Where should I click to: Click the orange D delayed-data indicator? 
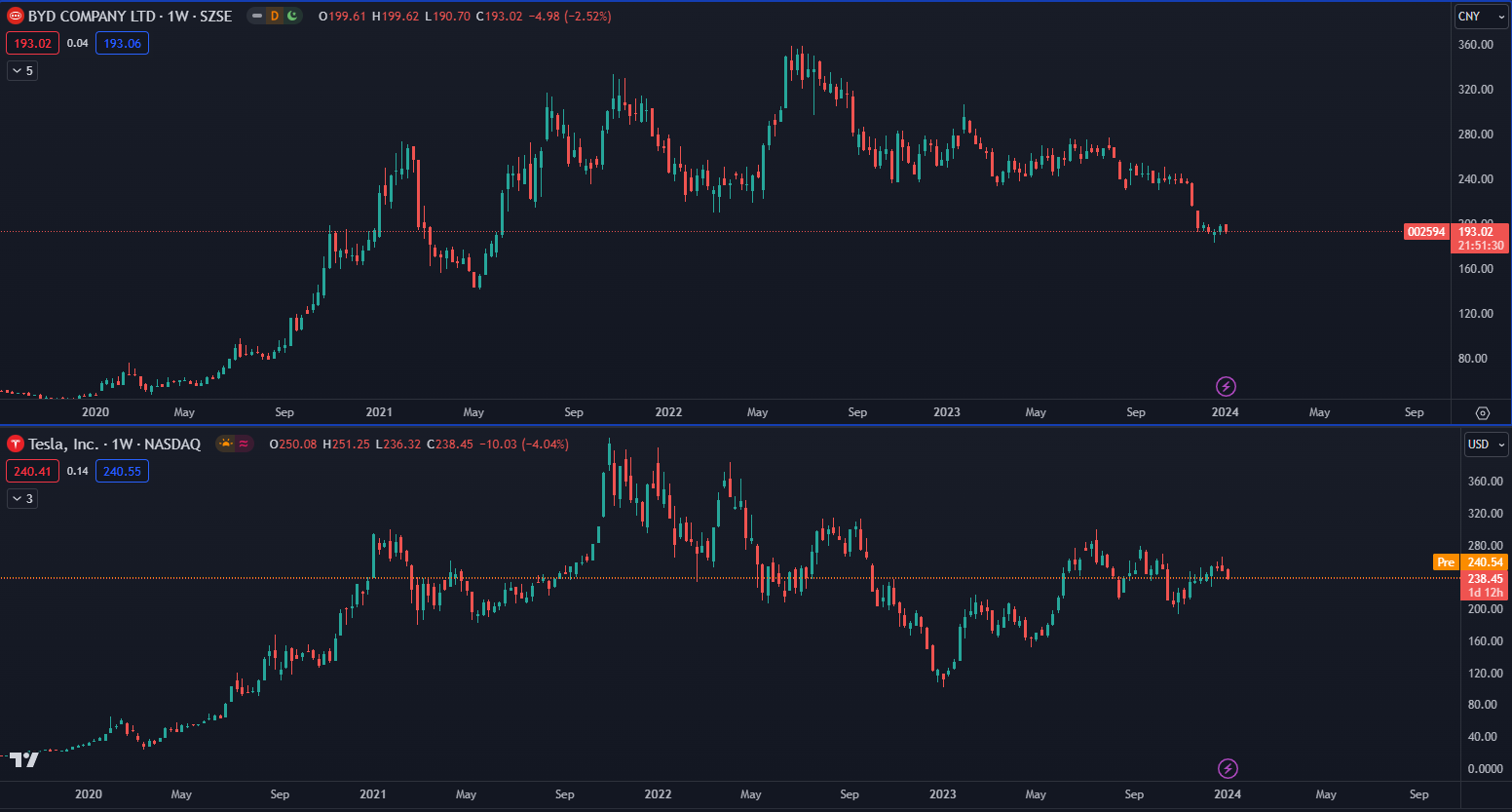[275, 16]
